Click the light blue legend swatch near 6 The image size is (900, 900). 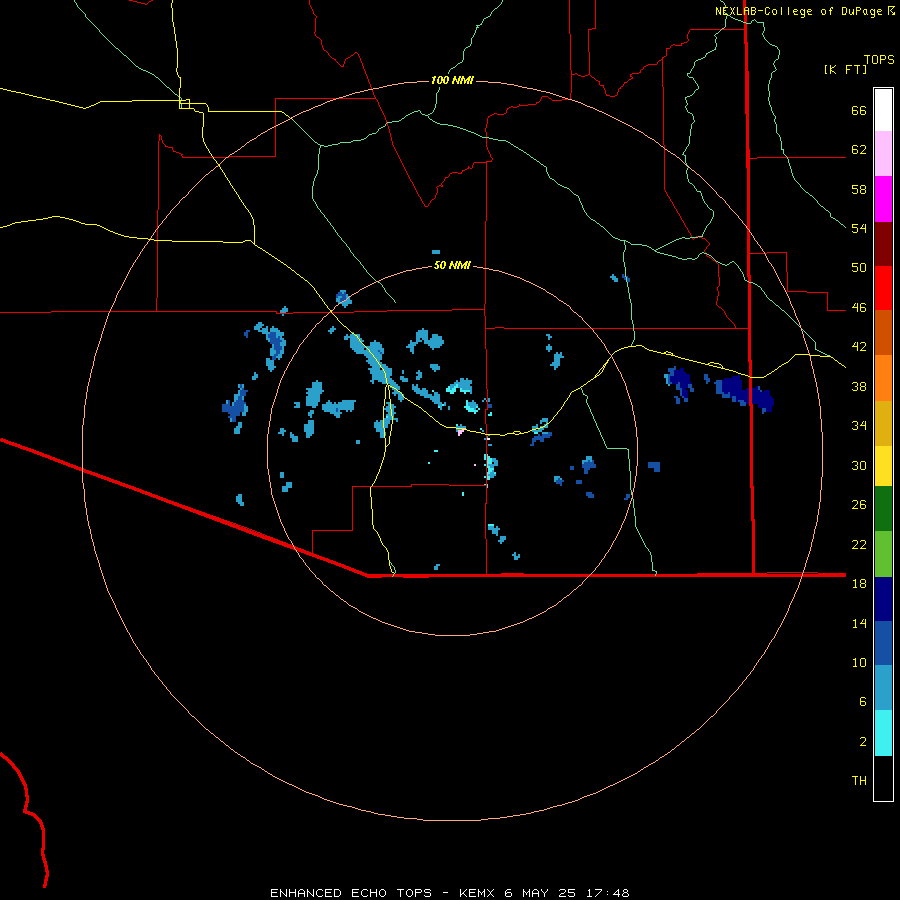(x=883, y=688)
